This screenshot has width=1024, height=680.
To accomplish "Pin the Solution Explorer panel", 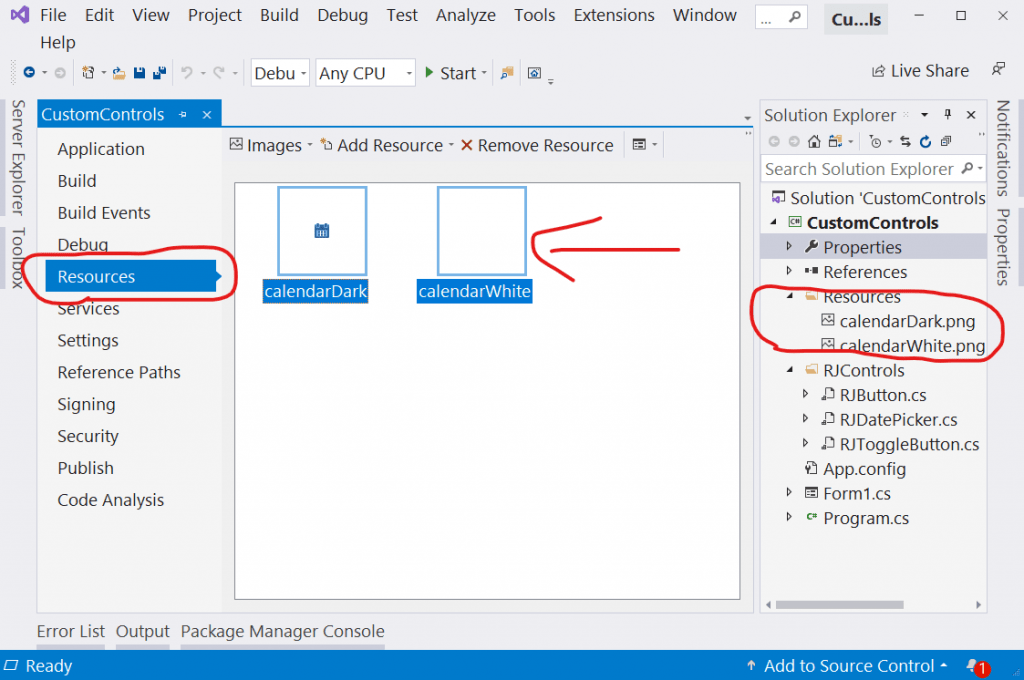I will [x=947, y=114].
